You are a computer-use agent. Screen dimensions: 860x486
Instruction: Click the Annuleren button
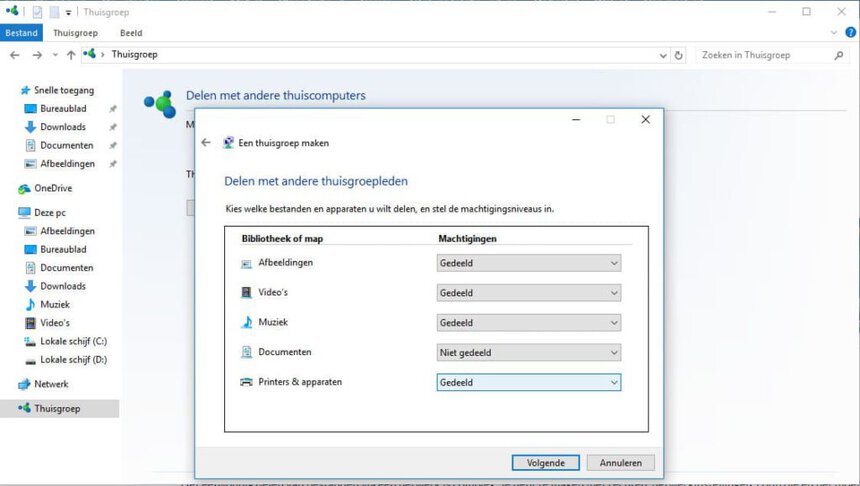[620, 463]
